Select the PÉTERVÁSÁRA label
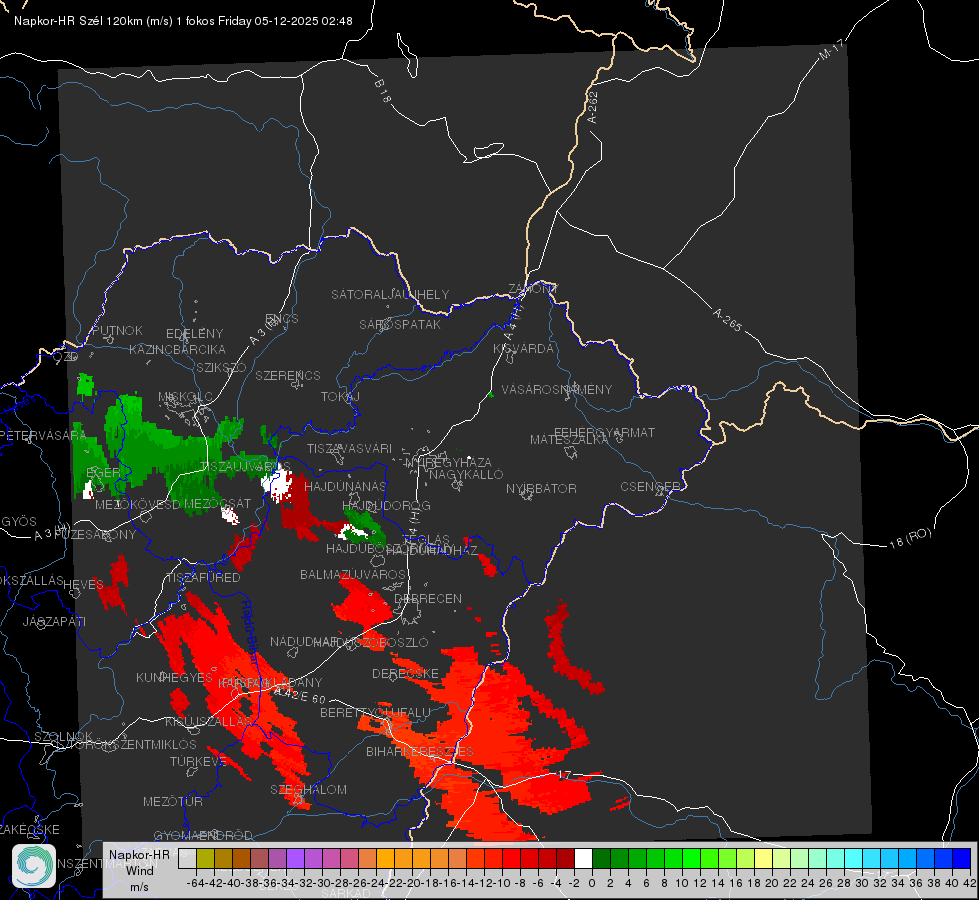979x900 pixels. pyautogui.click(x=43, y=435)
